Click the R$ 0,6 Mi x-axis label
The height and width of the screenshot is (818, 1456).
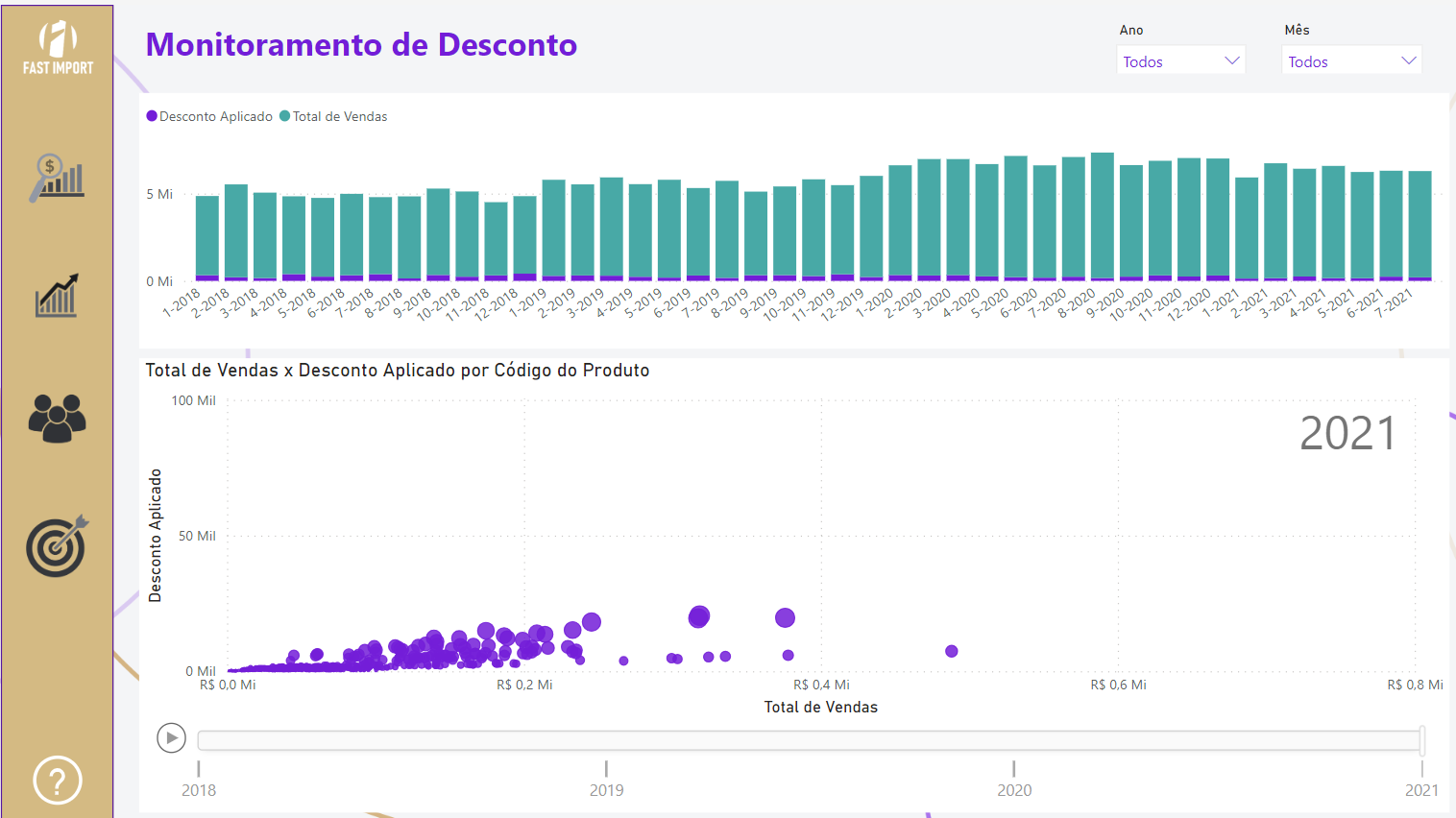pos(1118,685)
